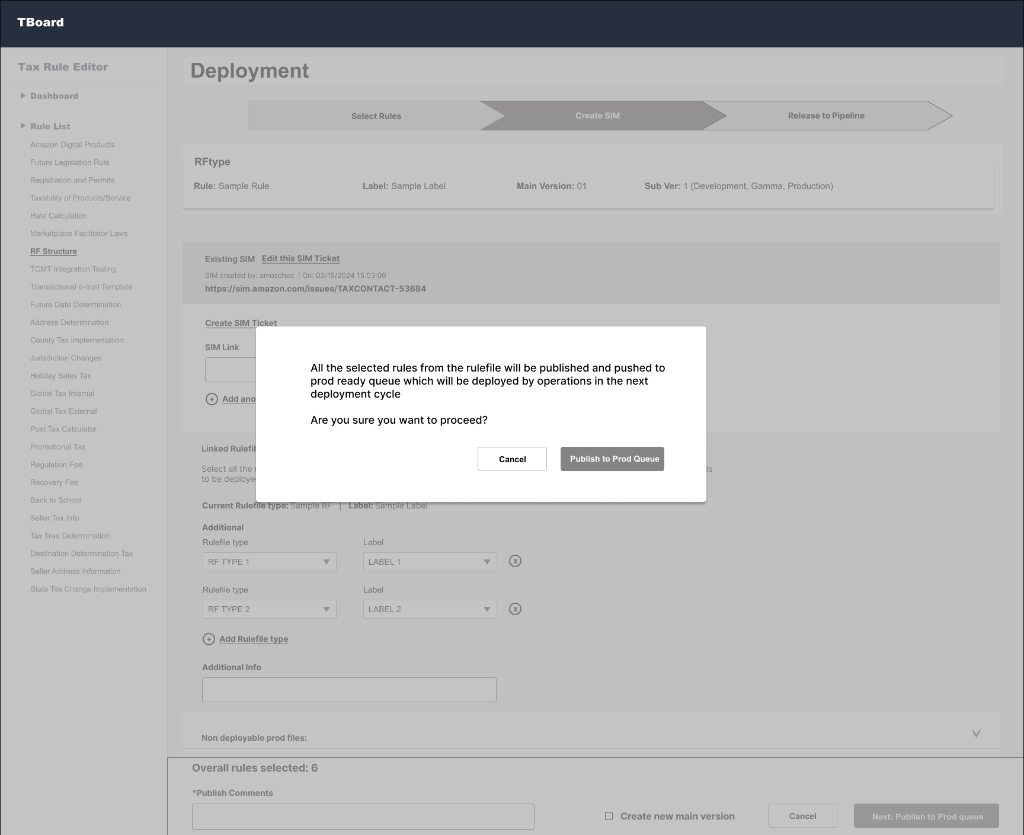Remove RF TYPE 2 row using its circled X icon
The height and width of the screenshot is (835, 1024).
pyautogui.click(x=515, y=608)
